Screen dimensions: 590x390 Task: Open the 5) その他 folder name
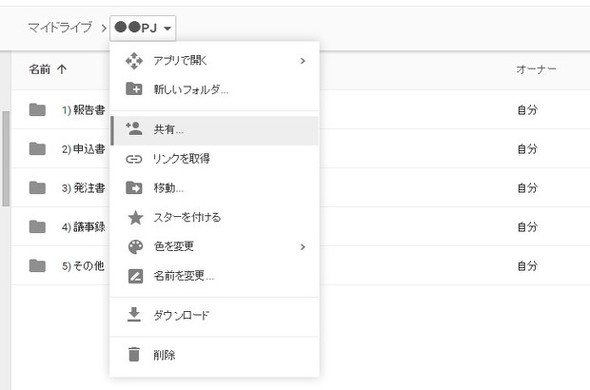click(x=83, y=266)
